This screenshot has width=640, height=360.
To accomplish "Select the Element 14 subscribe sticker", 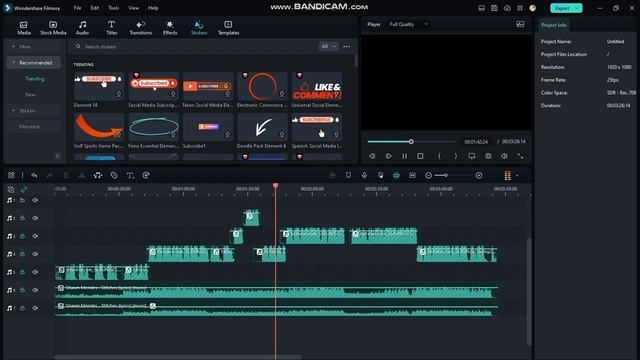I will click(x=99, y=87).
